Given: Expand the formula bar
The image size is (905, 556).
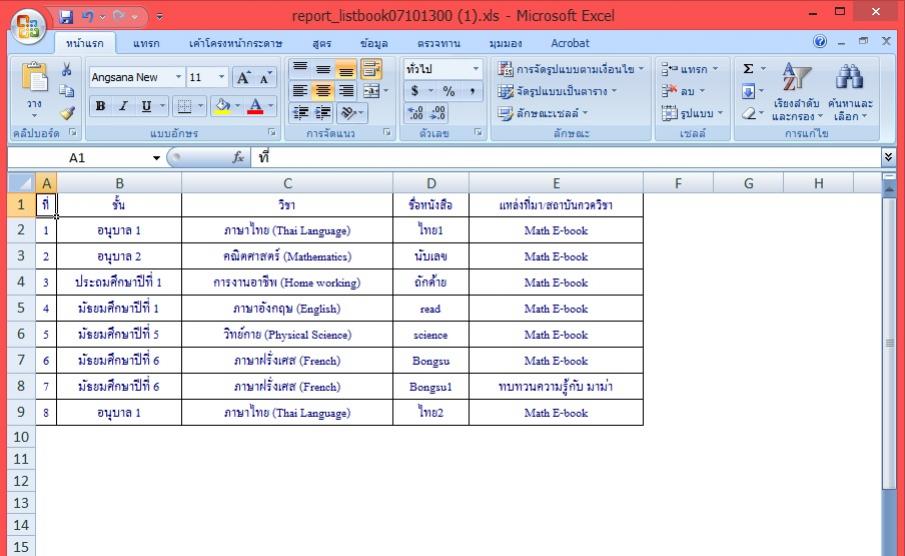Looking at the screenshot, I should [888, 157].
